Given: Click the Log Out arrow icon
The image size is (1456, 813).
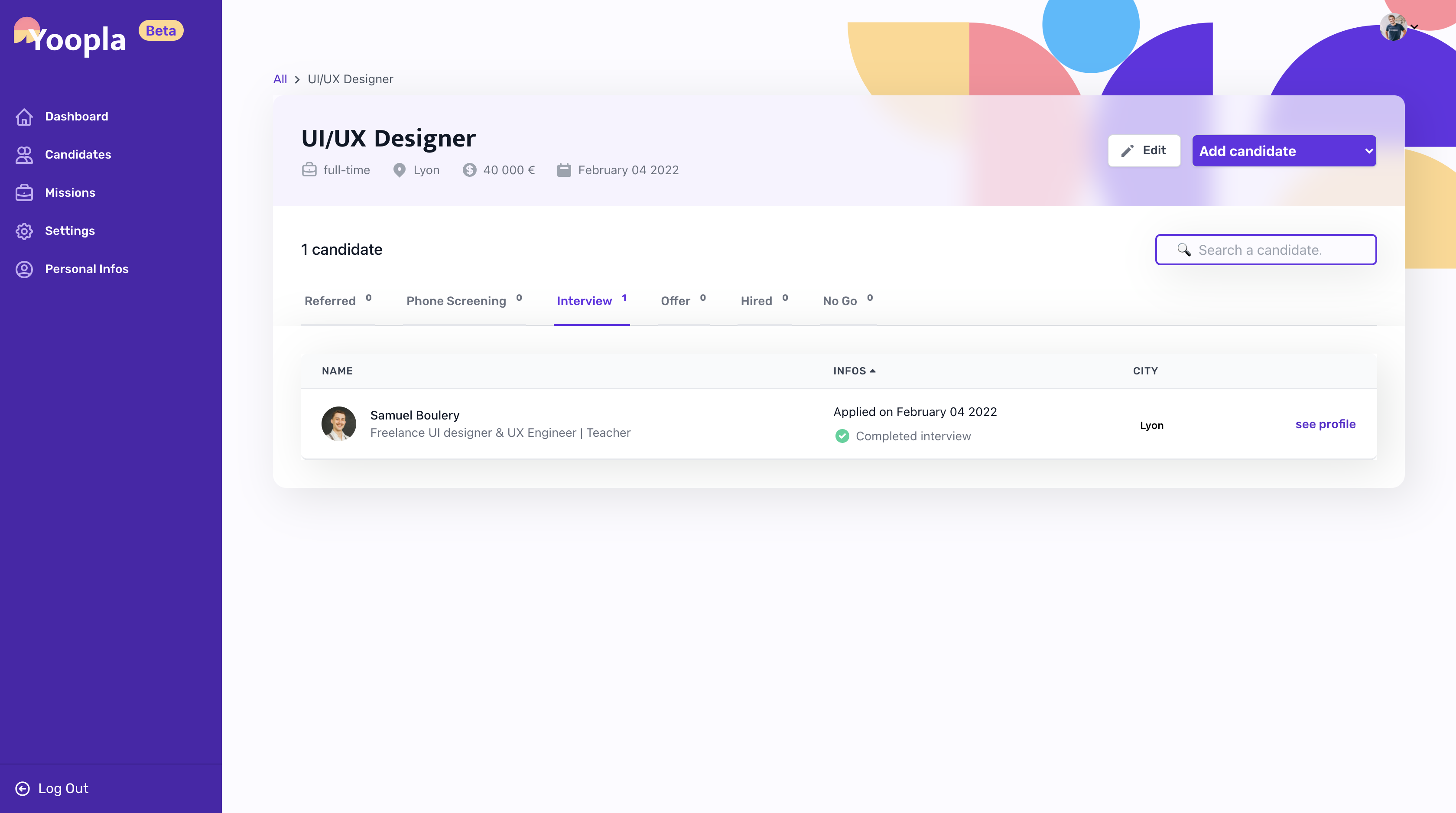Looking at the screenshot, I should [x=23, y=789].
